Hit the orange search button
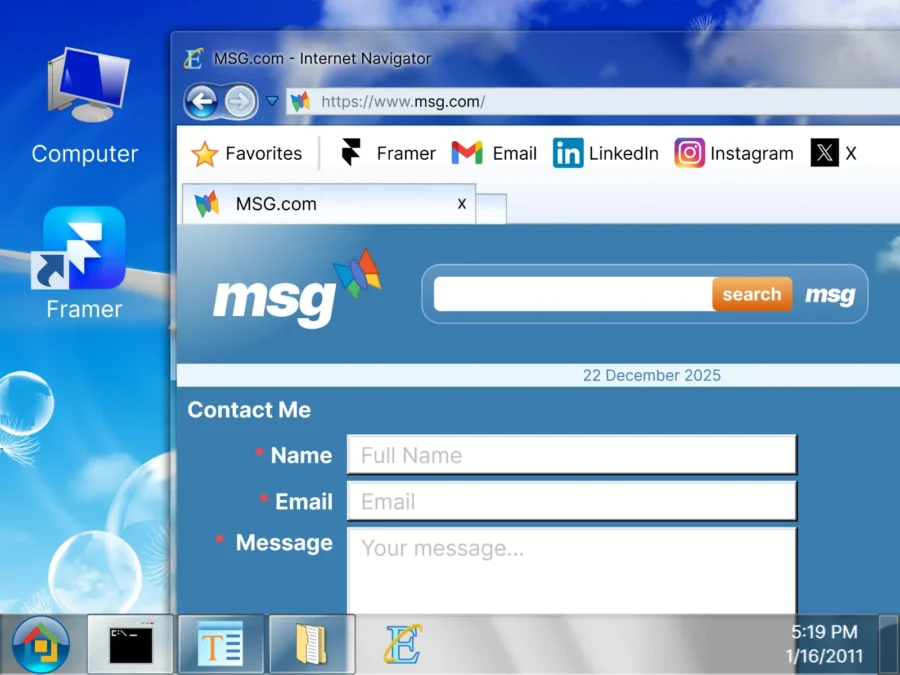Viewport: 900px width, 675px height. click(752, 294)
